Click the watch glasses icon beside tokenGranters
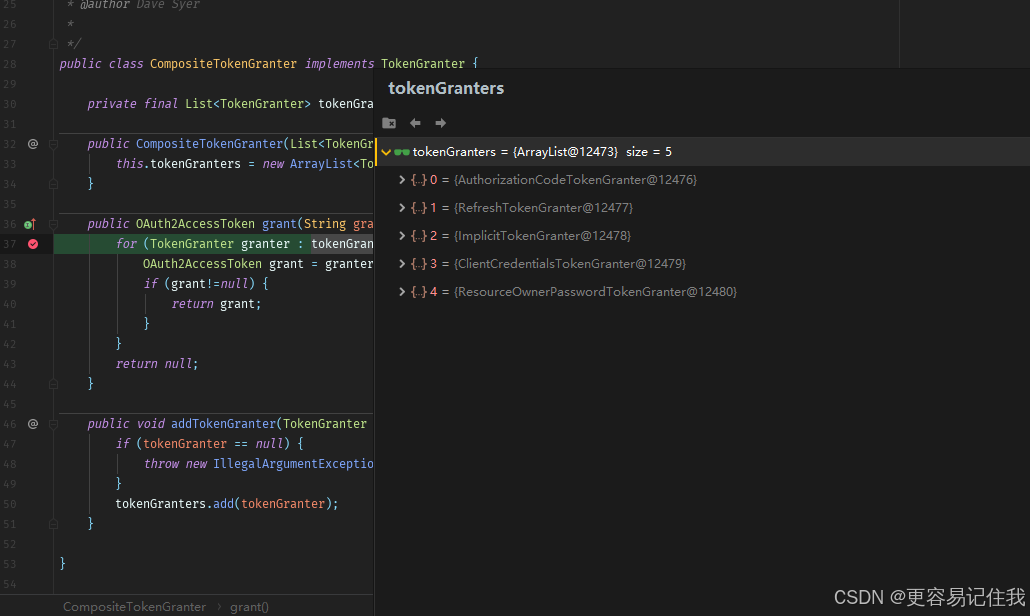Viewport: 1030px width, 616px height. point(402,152)
